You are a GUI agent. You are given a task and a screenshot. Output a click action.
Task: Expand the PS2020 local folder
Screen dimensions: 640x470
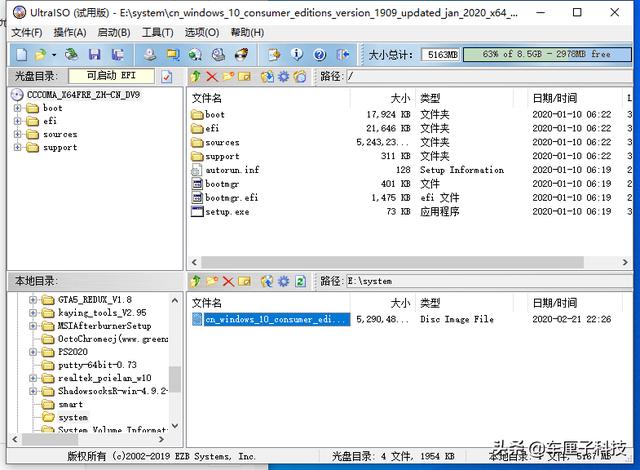[33, 352]
